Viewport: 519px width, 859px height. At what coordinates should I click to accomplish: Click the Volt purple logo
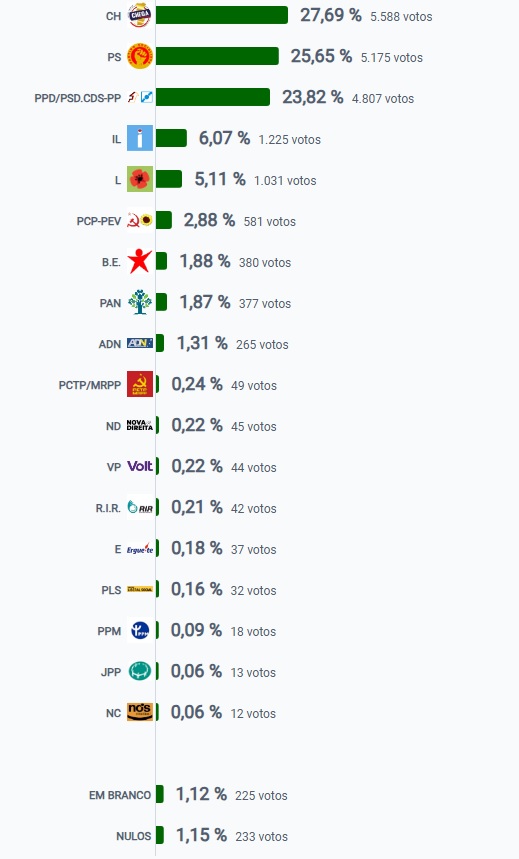click(x=140, y=466)
